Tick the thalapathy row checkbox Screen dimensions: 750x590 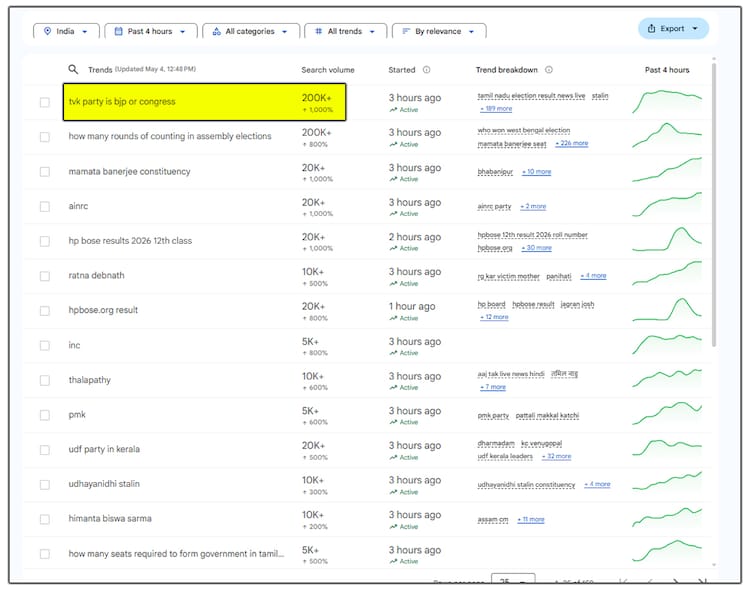[x=44, y=380]
